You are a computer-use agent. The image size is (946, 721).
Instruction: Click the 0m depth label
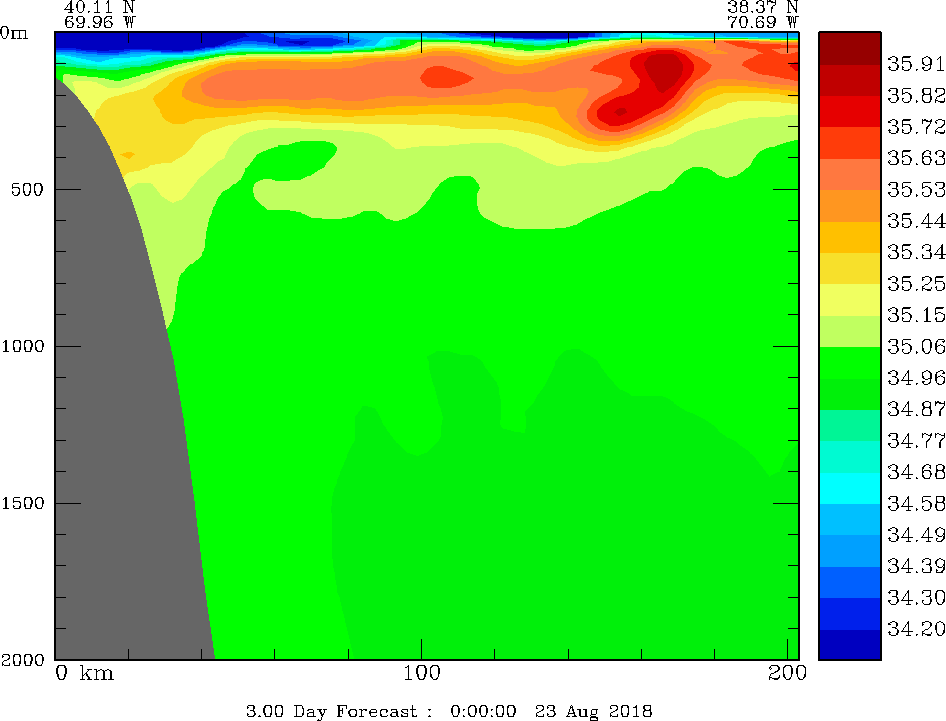point(14,33)
